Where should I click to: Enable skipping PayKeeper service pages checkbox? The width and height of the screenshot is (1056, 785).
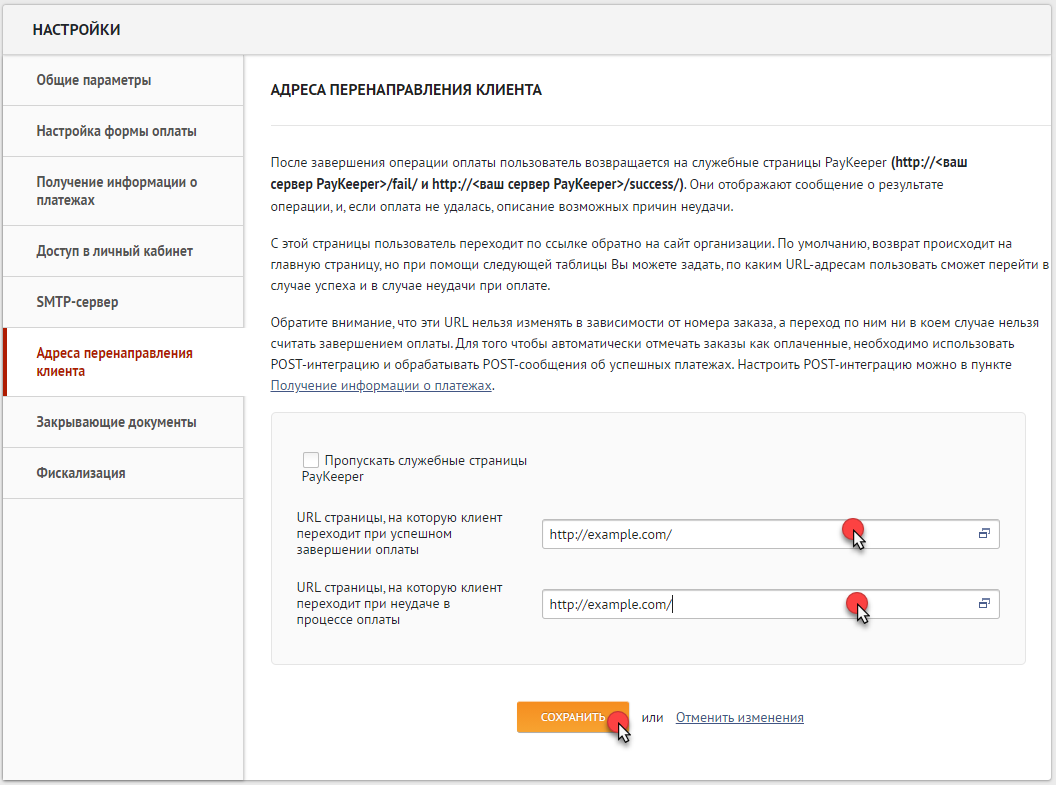click(x=311, y=460)
